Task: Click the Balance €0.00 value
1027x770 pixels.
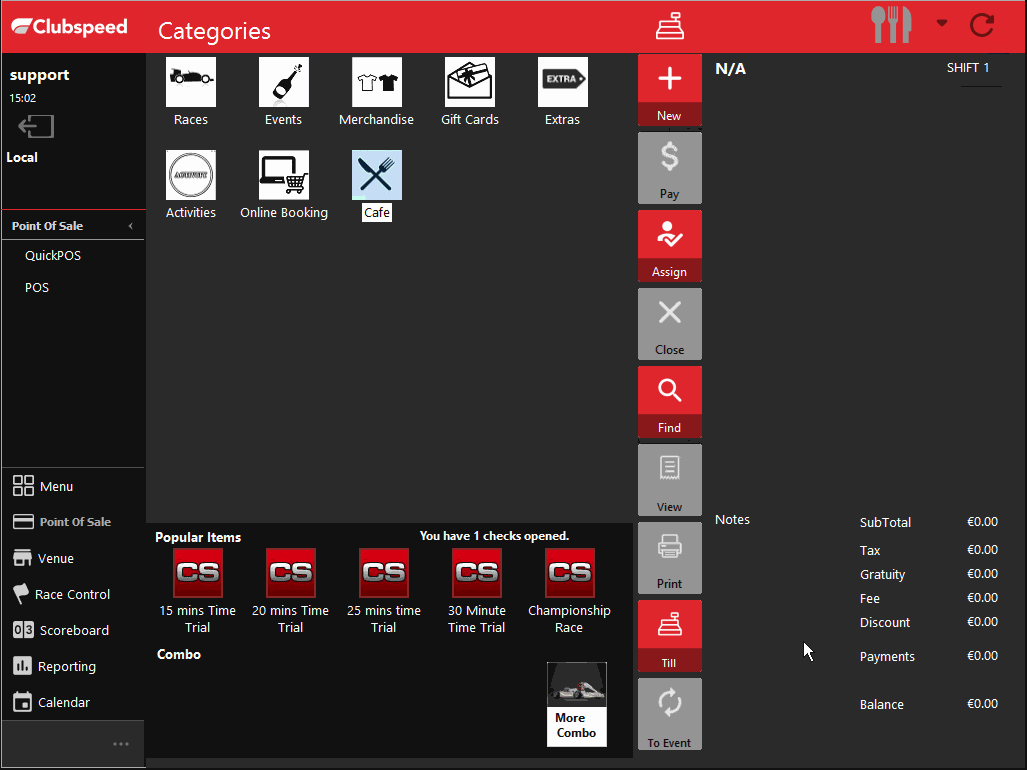Action: 982,704
